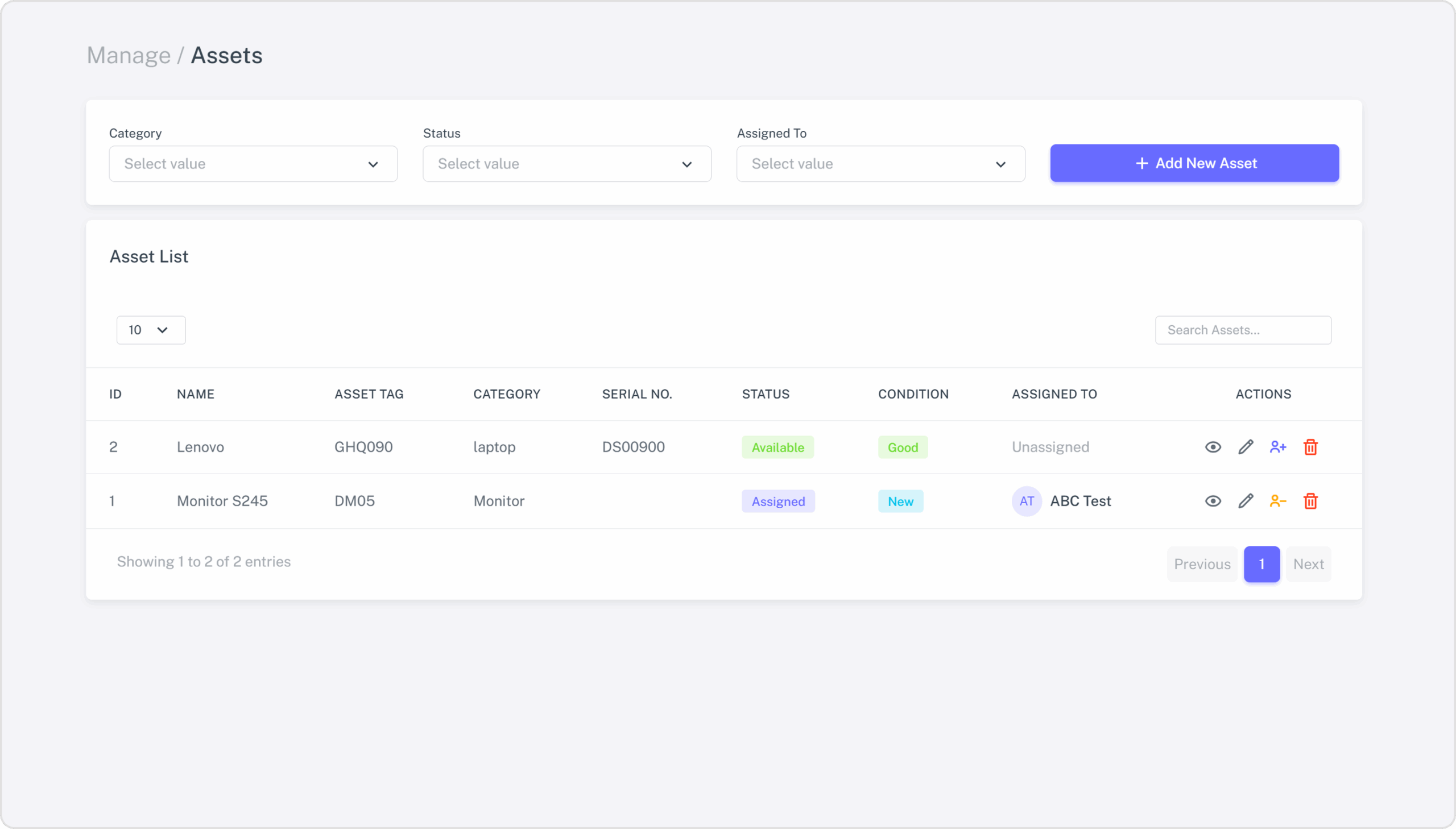
Task: Unassign Monitor S245 from its user
Action: coord(1278,501)
